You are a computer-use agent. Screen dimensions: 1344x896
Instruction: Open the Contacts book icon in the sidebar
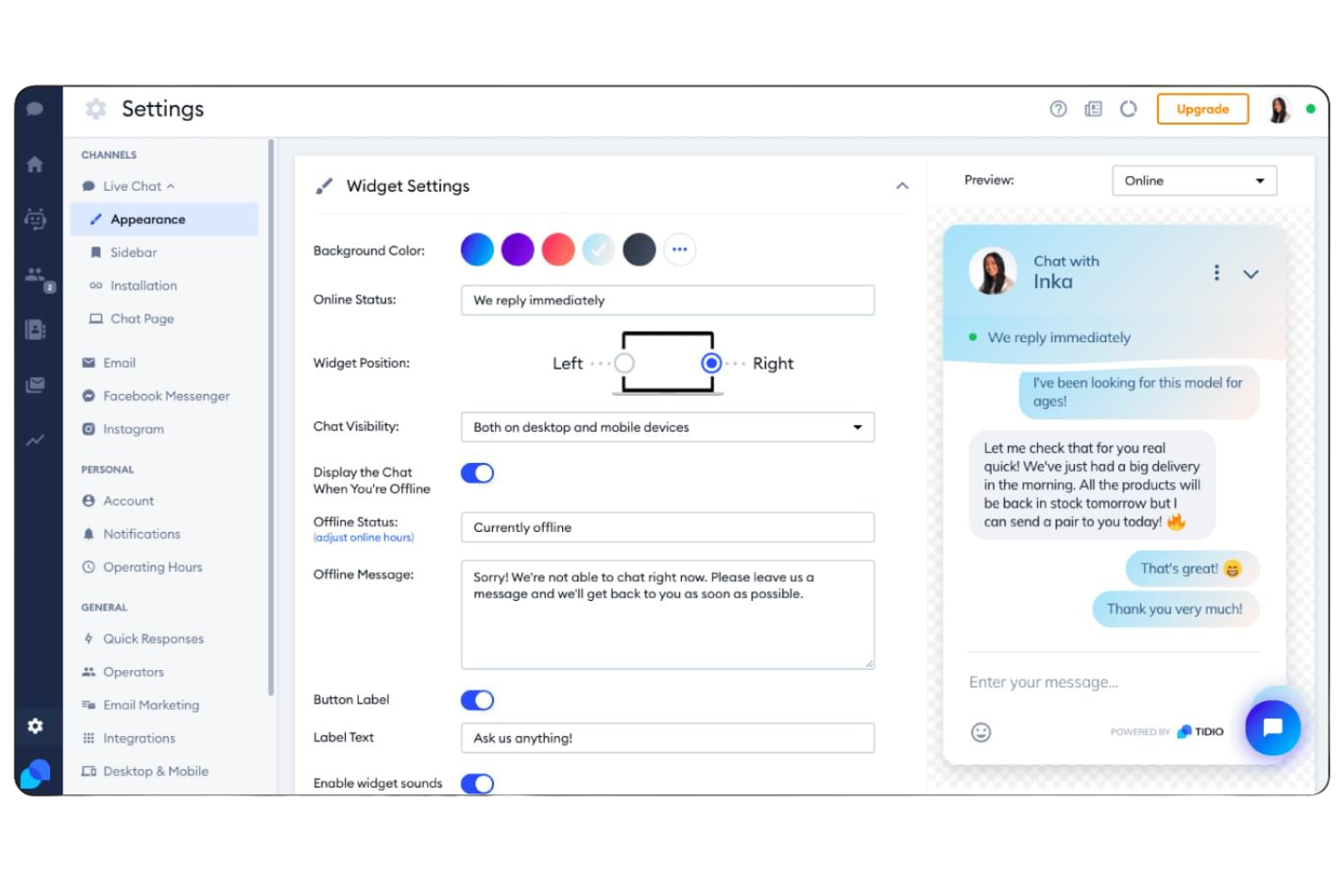36,330
